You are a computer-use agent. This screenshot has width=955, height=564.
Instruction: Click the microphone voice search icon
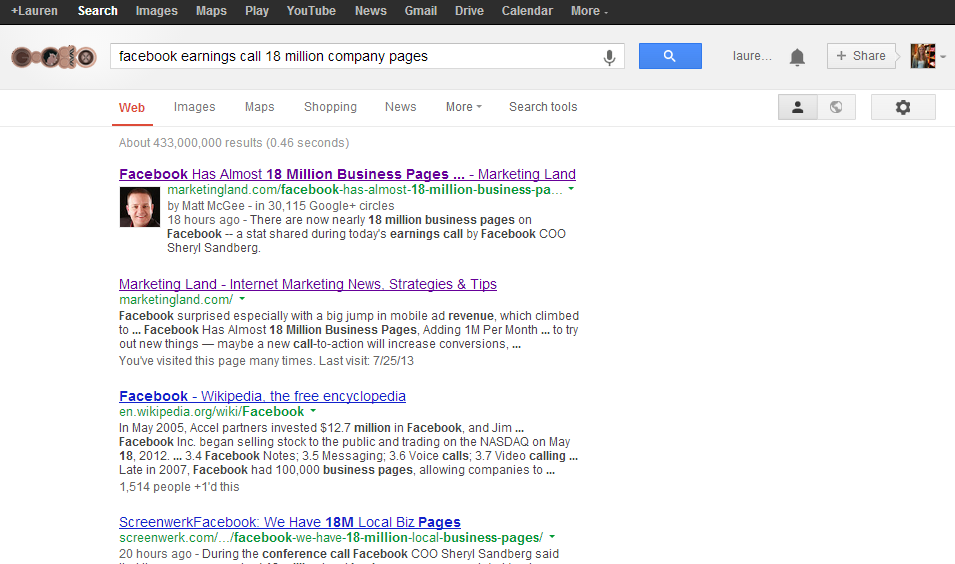[609, 57]
